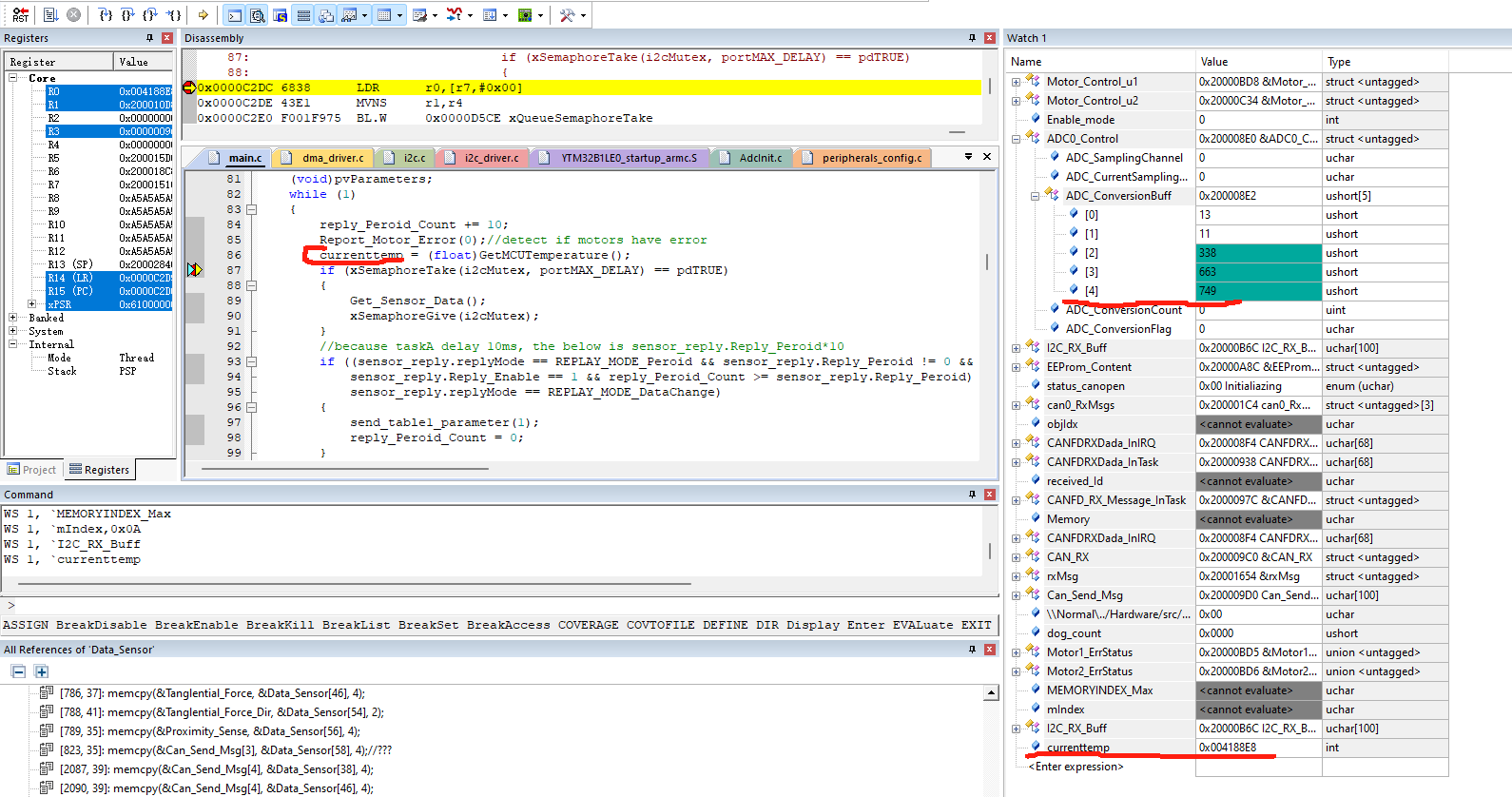Step over the current line
The image size is (1512, 797).
tap(128, 14)
